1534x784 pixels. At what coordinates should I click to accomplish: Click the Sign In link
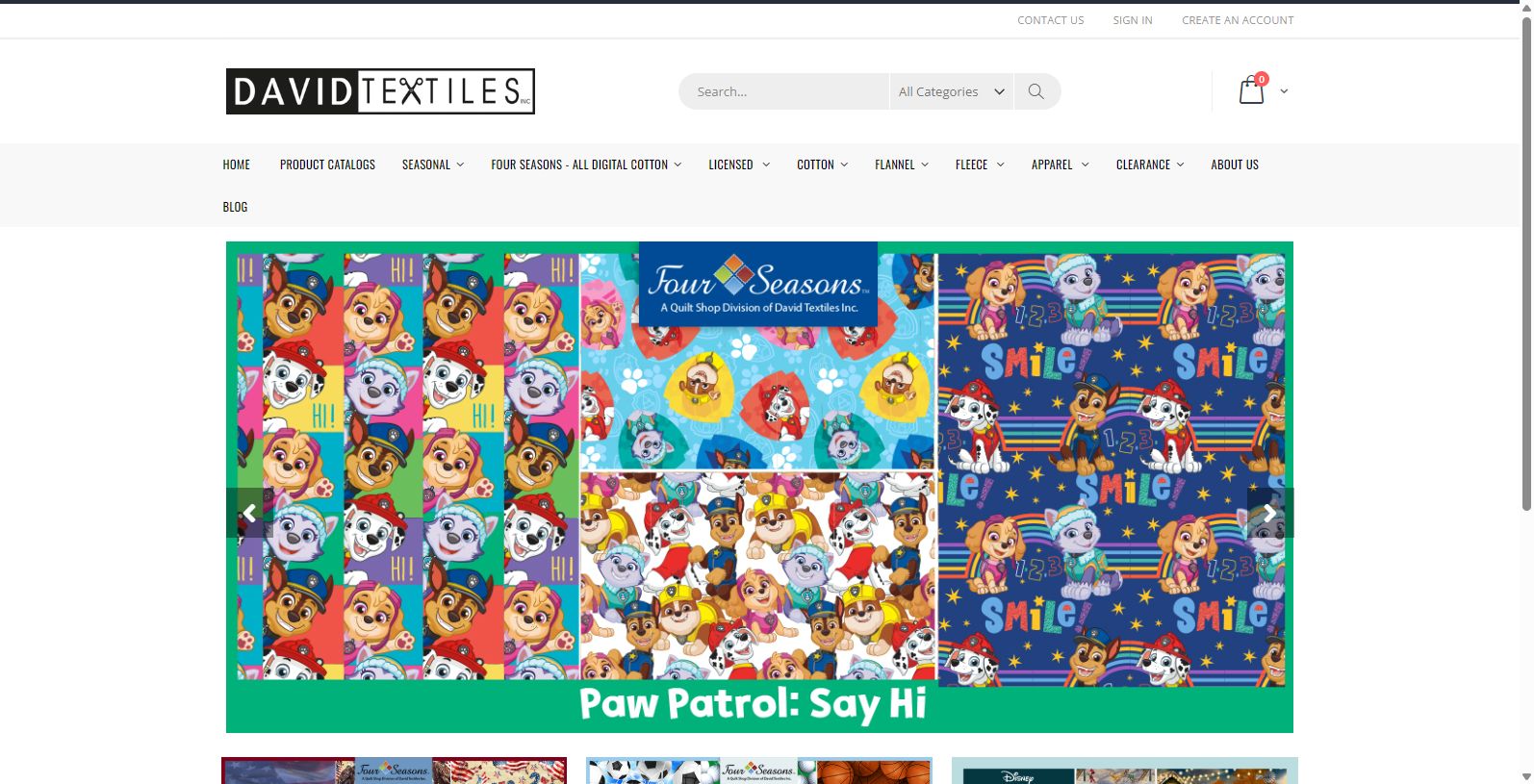1133,20
